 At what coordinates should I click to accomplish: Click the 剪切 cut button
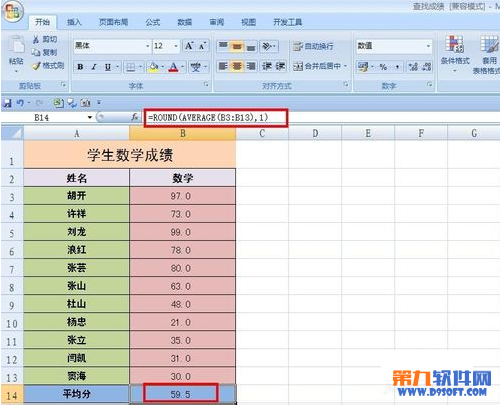click(x=45, y=39)
